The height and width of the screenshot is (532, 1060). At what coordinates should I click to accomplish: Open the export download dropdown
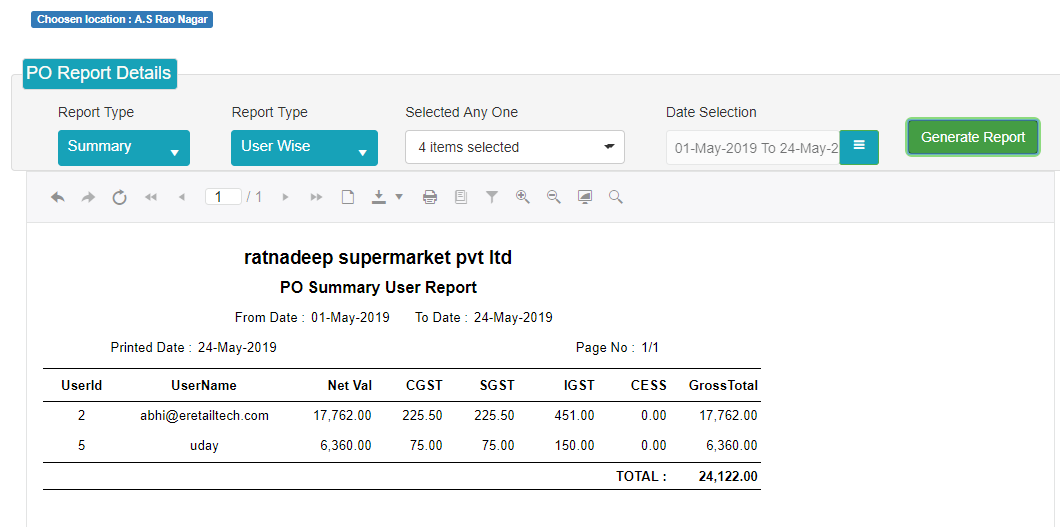[x=387, y=197]
